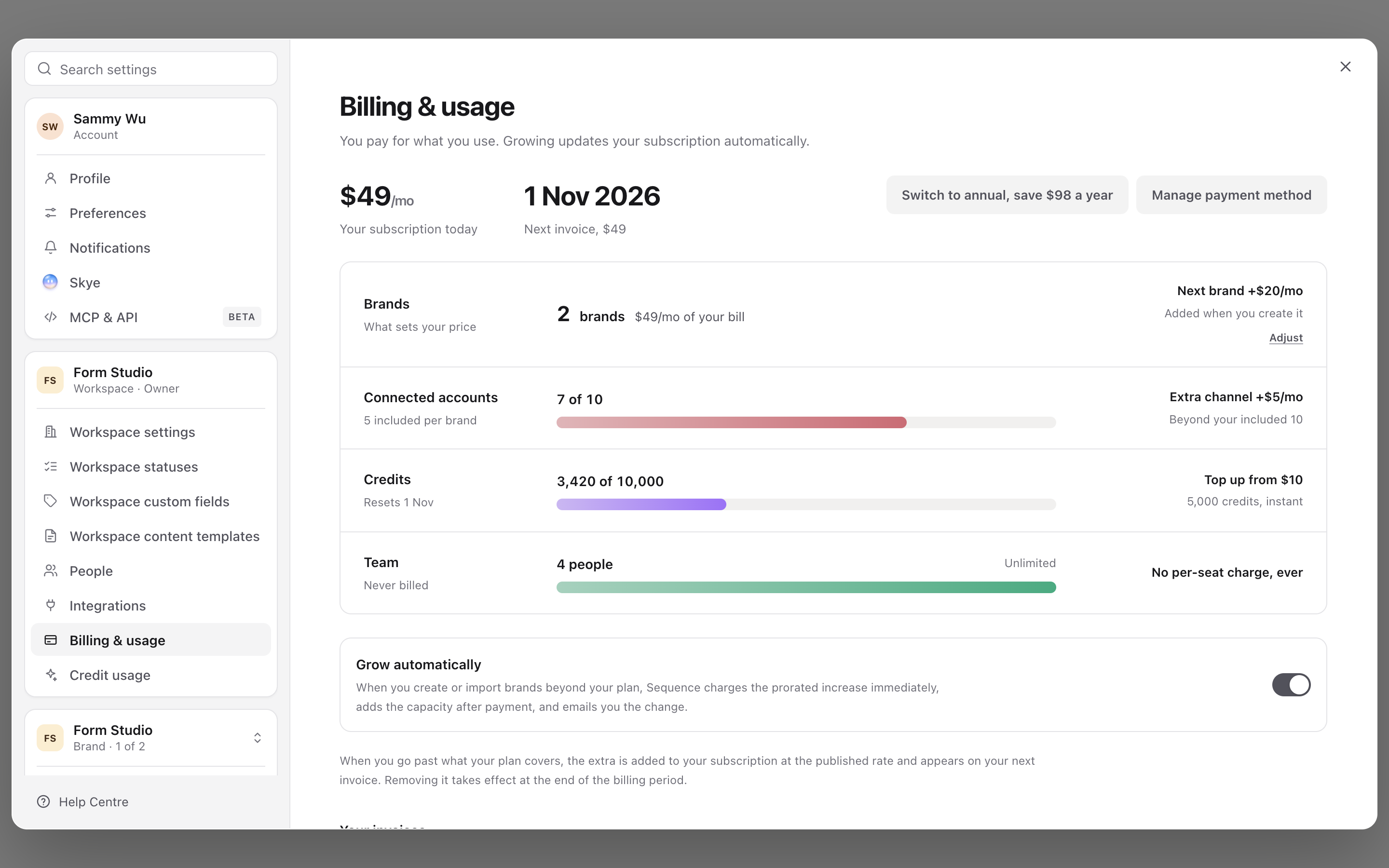Close the settings dialog with X
Image resolution: width=1389 pixels, height=868 pixels.
tap(1346, 67)
